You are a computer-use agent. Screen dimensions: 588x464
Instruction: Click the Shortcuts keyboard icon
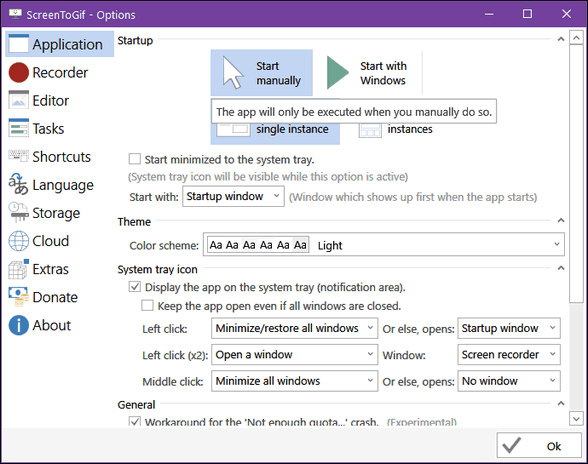(x=18, y=156)
